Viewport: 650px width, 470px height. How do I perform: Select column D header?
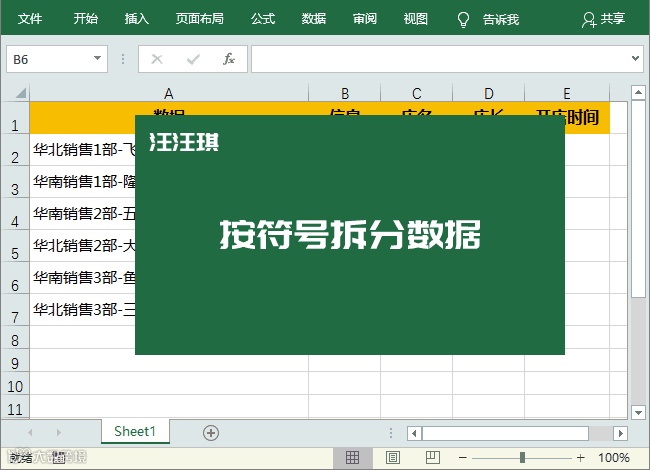(489, 94)
